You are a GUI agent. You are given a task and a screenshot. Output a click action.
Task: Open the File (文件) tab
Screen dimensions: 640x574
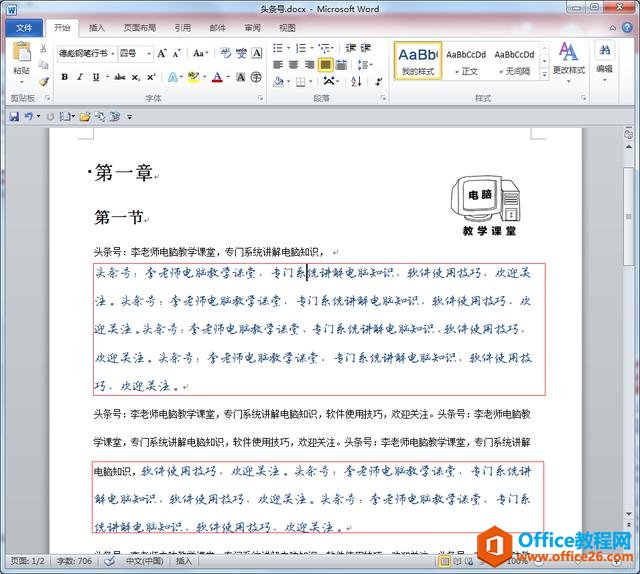24,28
